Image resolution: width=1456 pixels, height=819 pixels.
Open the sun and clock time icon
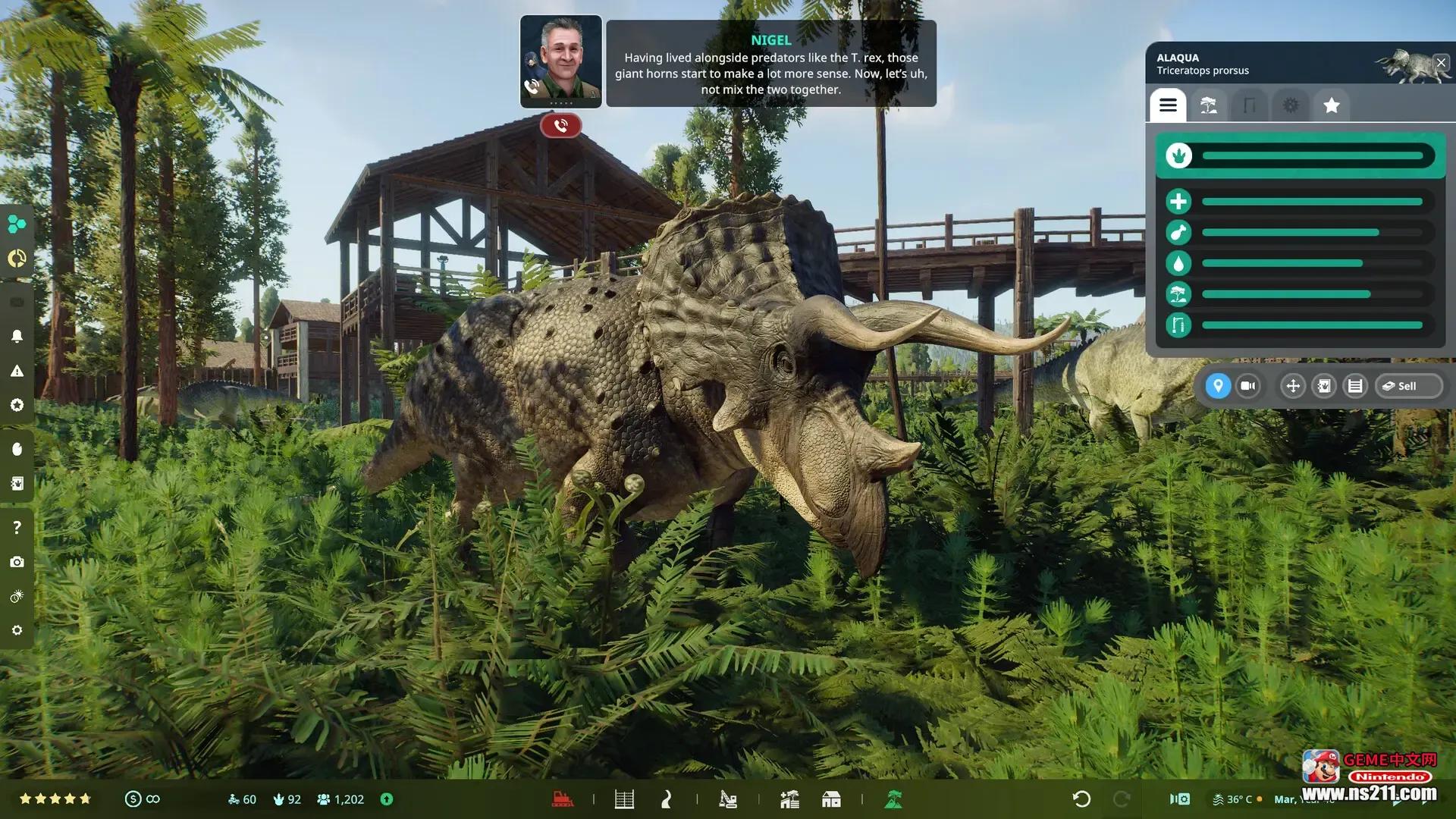click(17, 597)
